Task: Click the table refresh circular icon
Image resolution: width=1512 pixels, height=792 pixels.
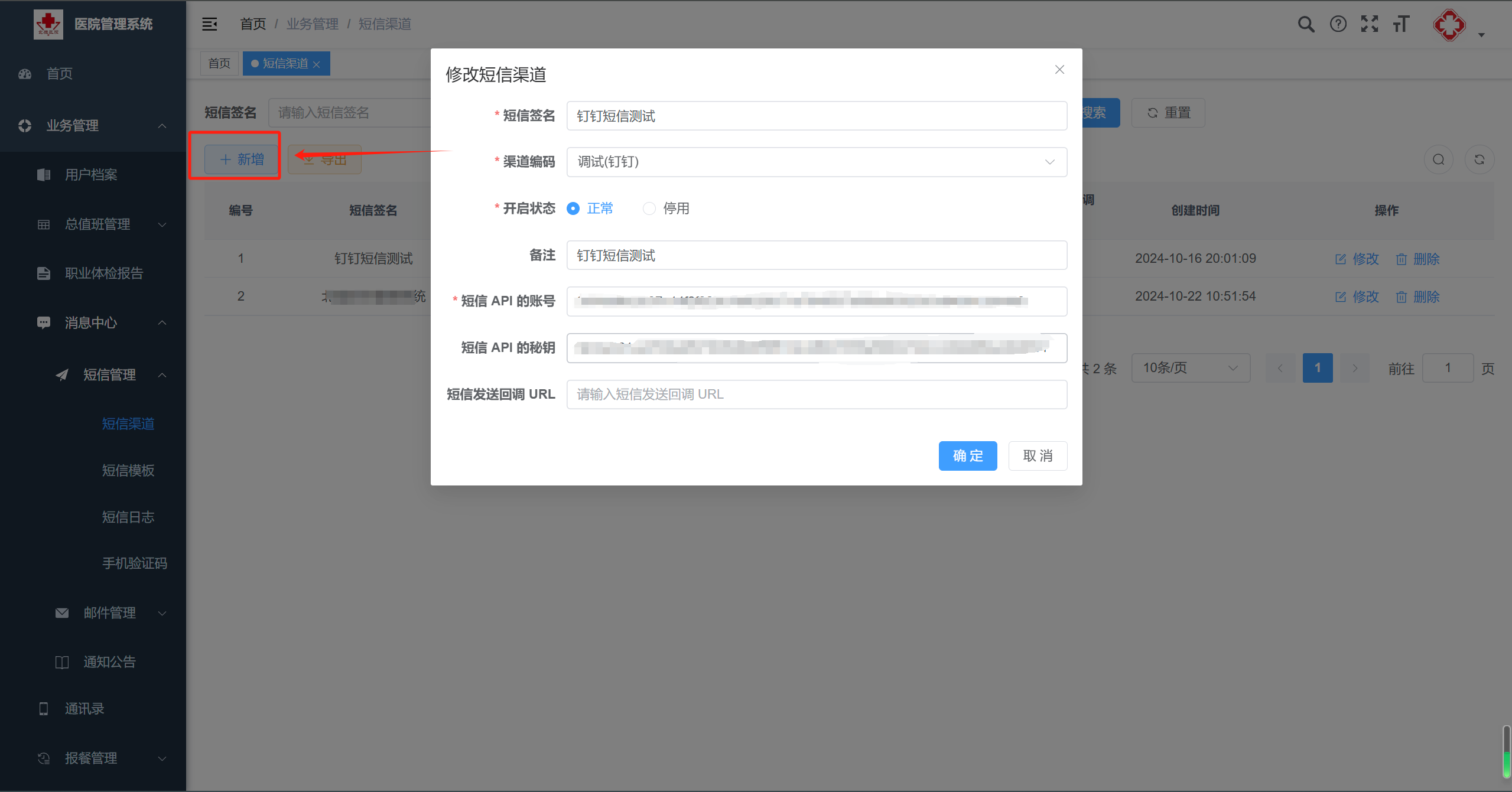Action: [x=1479, y=159]
